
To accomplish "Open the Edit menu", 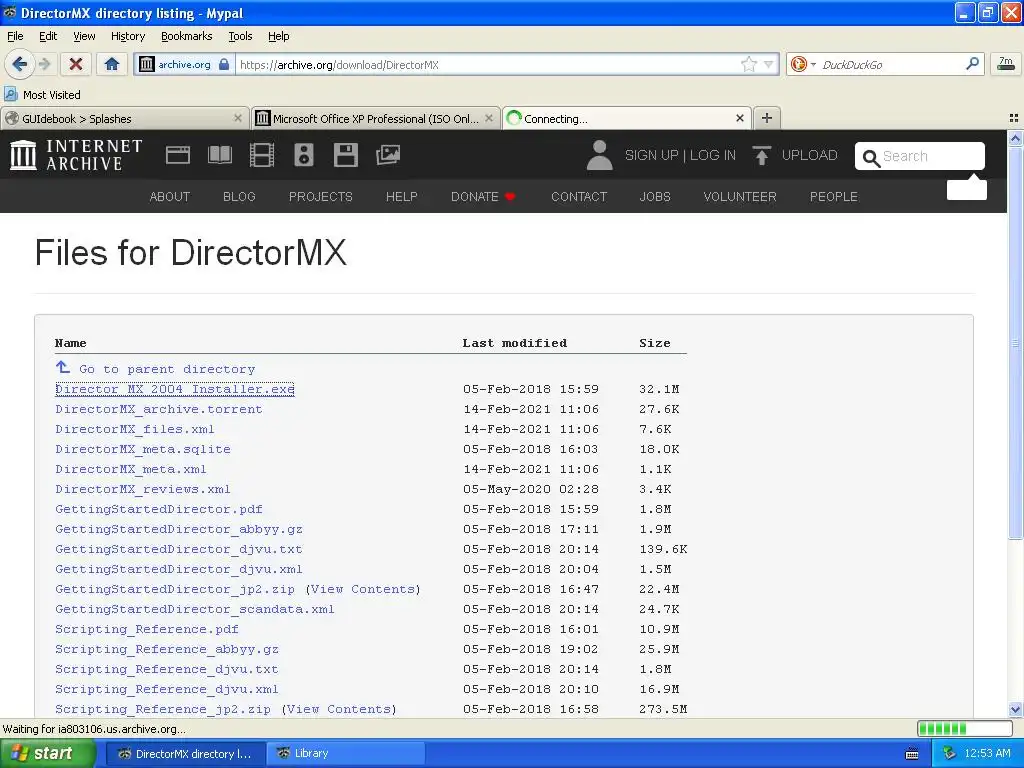I will click(48, 36).
